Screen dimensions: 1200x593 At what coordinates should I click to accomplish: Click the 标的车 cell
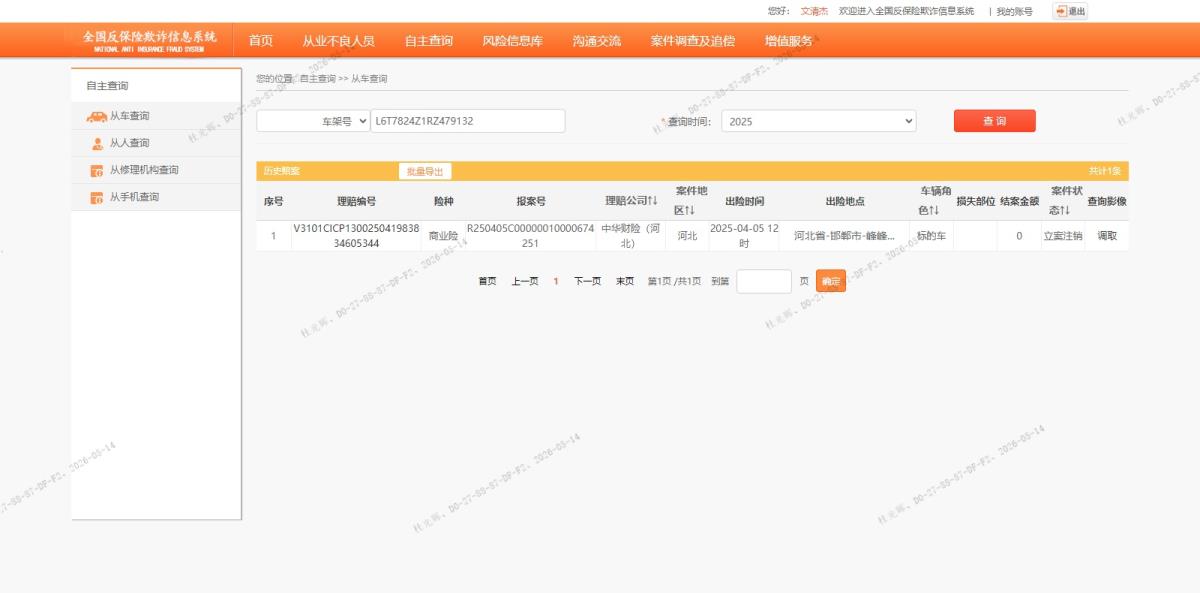[x=931, y=236]
